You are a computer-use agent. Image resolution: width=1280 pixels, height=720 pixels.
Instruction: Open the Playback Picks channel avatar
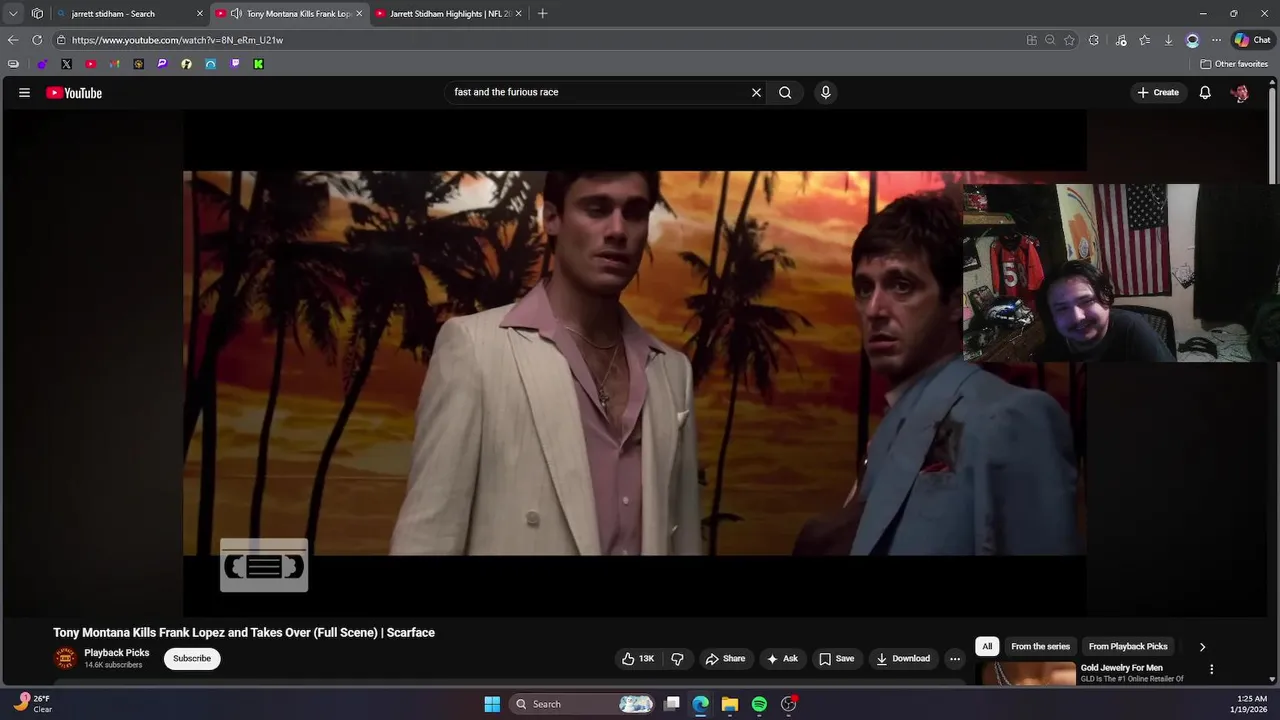point(65,658)
